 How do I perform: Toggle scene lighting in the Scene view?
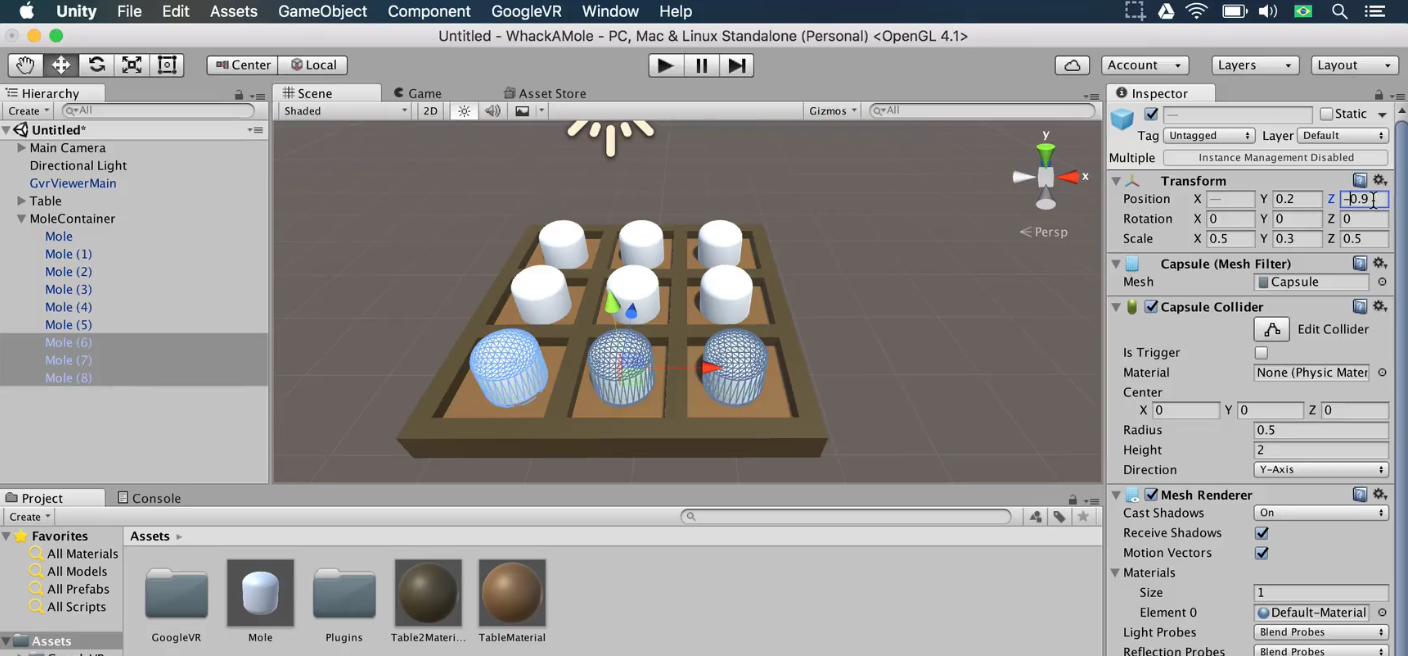[463, 110]
